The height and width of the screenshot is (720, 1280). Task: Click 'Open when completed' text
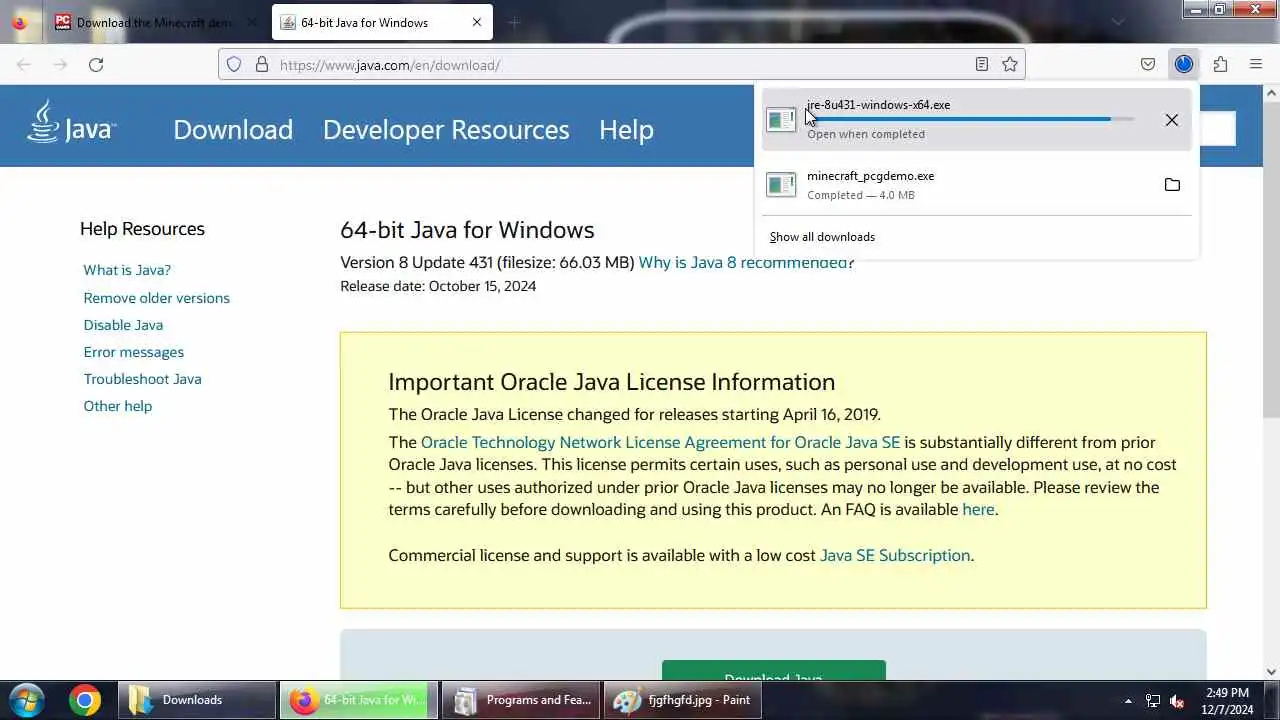coord(866,134)
